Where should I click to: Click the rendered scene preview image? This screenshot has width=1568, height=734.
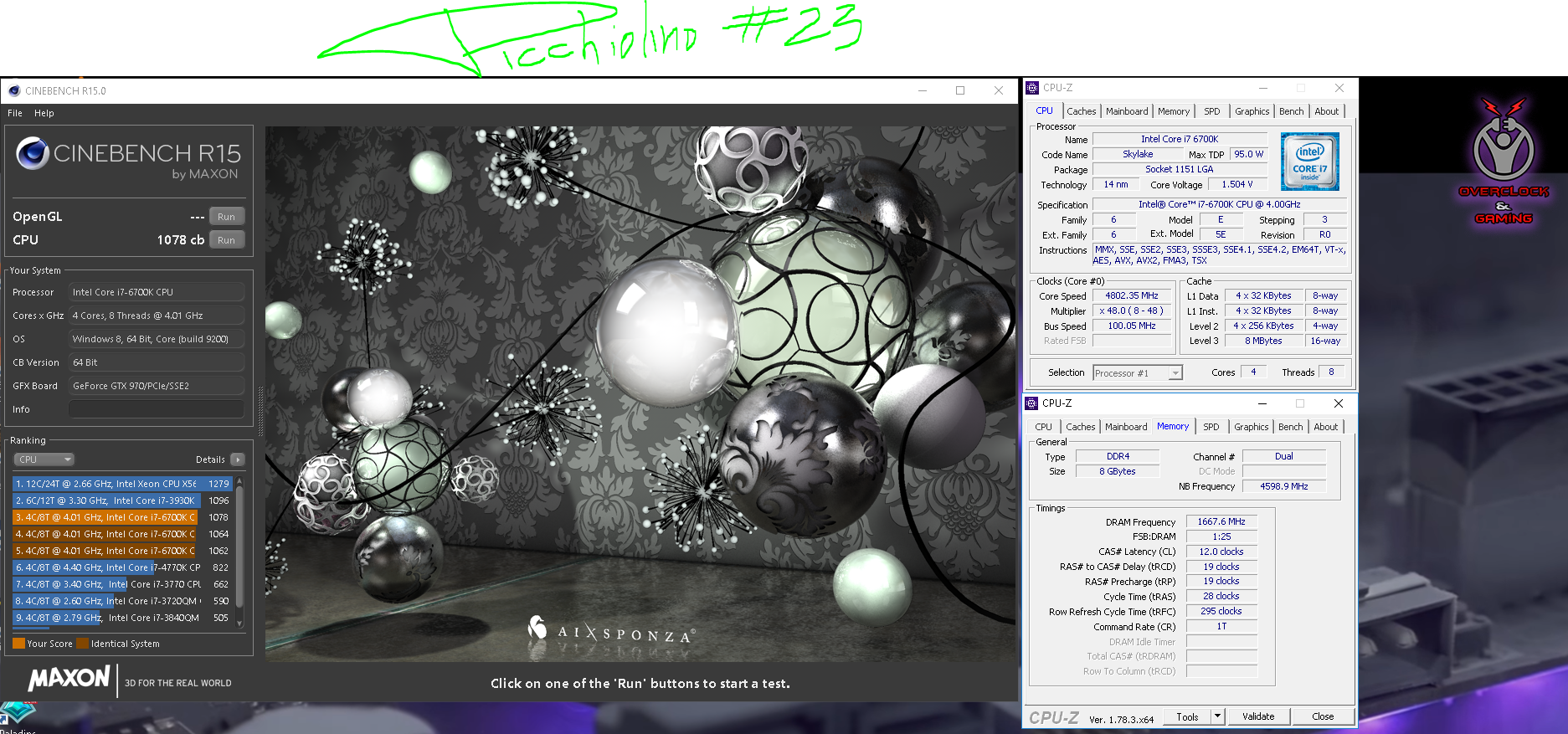point(640,393)
